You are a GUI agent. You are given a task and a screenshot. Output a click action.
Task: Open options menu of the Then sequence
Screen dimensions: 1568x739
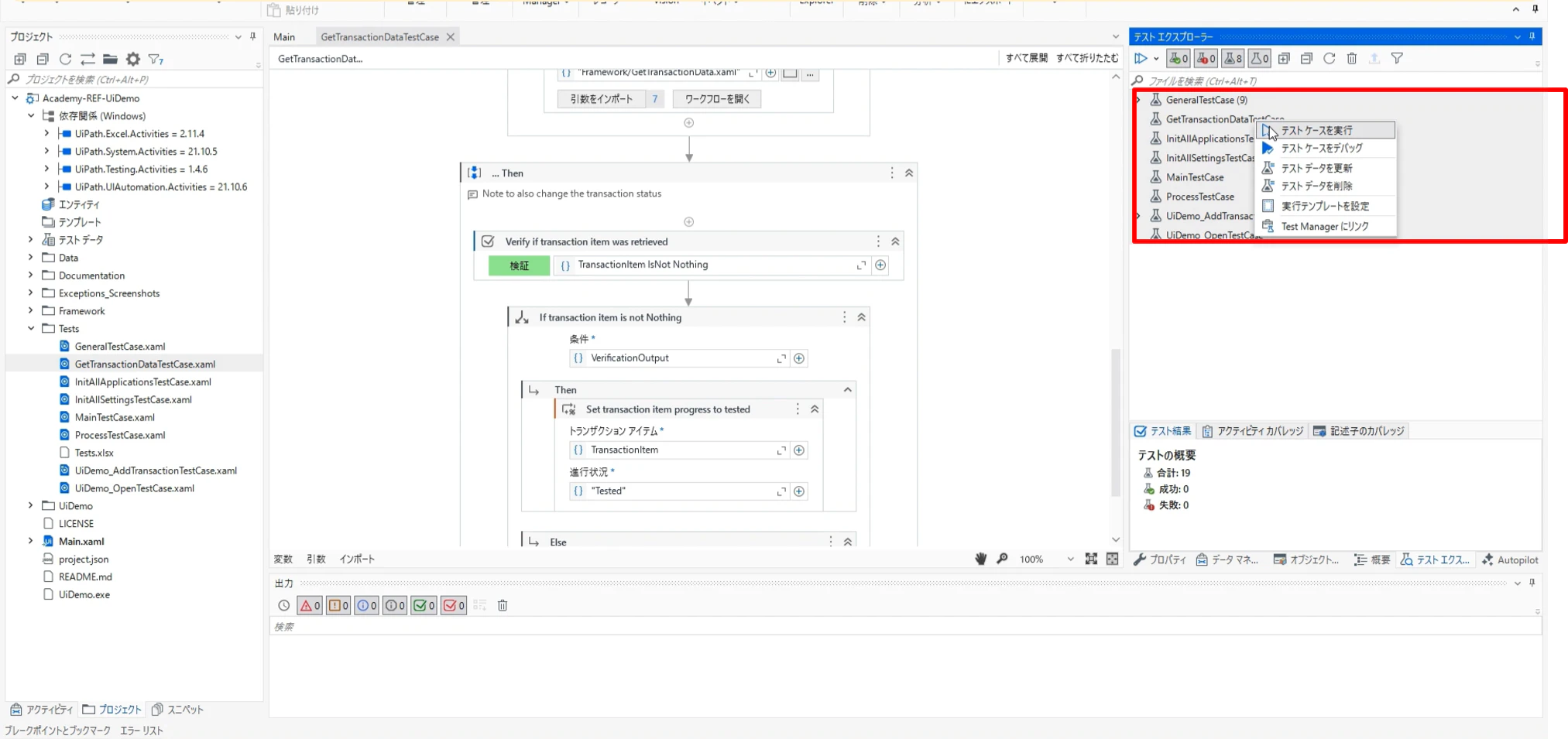[x=892, y=173]
